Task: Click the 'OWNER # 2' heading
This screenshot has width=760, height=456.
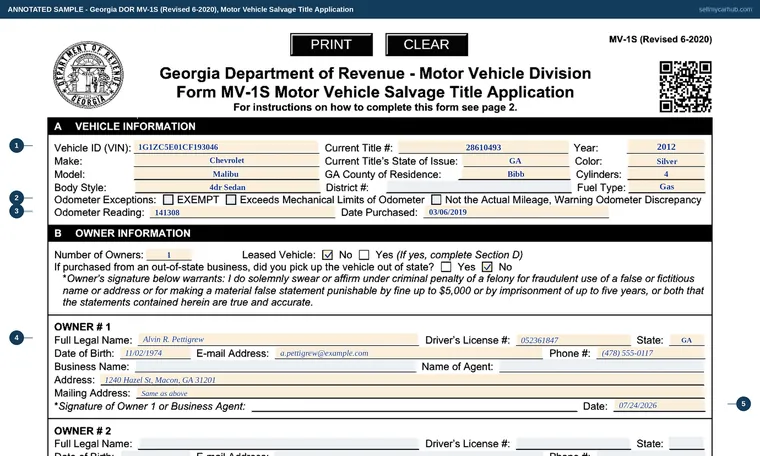Action: coord(82,431)
